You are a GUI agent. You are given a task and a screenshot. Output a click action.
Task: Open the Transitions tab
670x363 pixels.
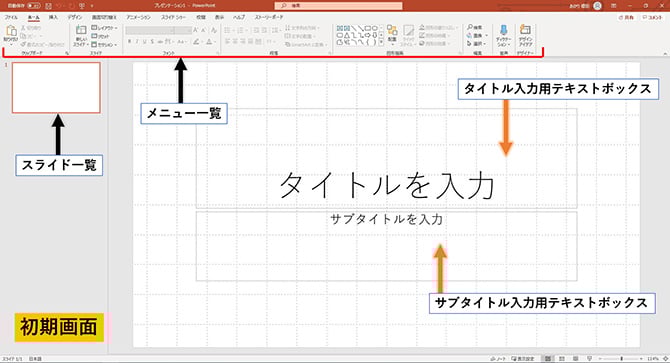coord(104,17)
